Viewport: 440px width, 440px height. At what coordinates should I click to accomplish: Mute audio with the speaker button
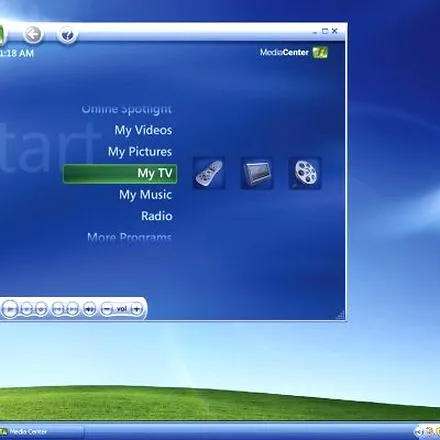pos(89,309)
